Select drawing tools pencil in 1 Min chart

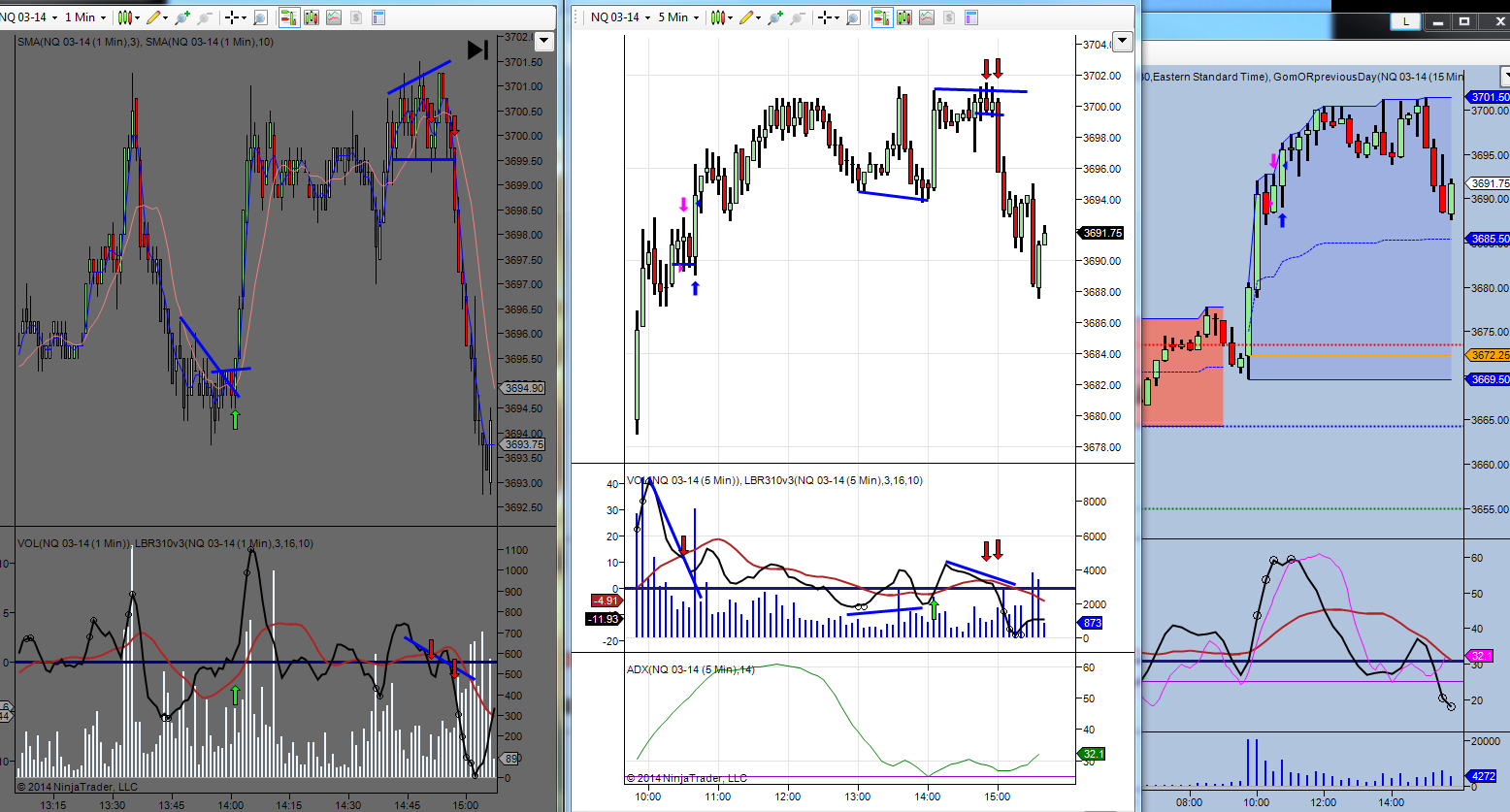[x=153, y=17]
